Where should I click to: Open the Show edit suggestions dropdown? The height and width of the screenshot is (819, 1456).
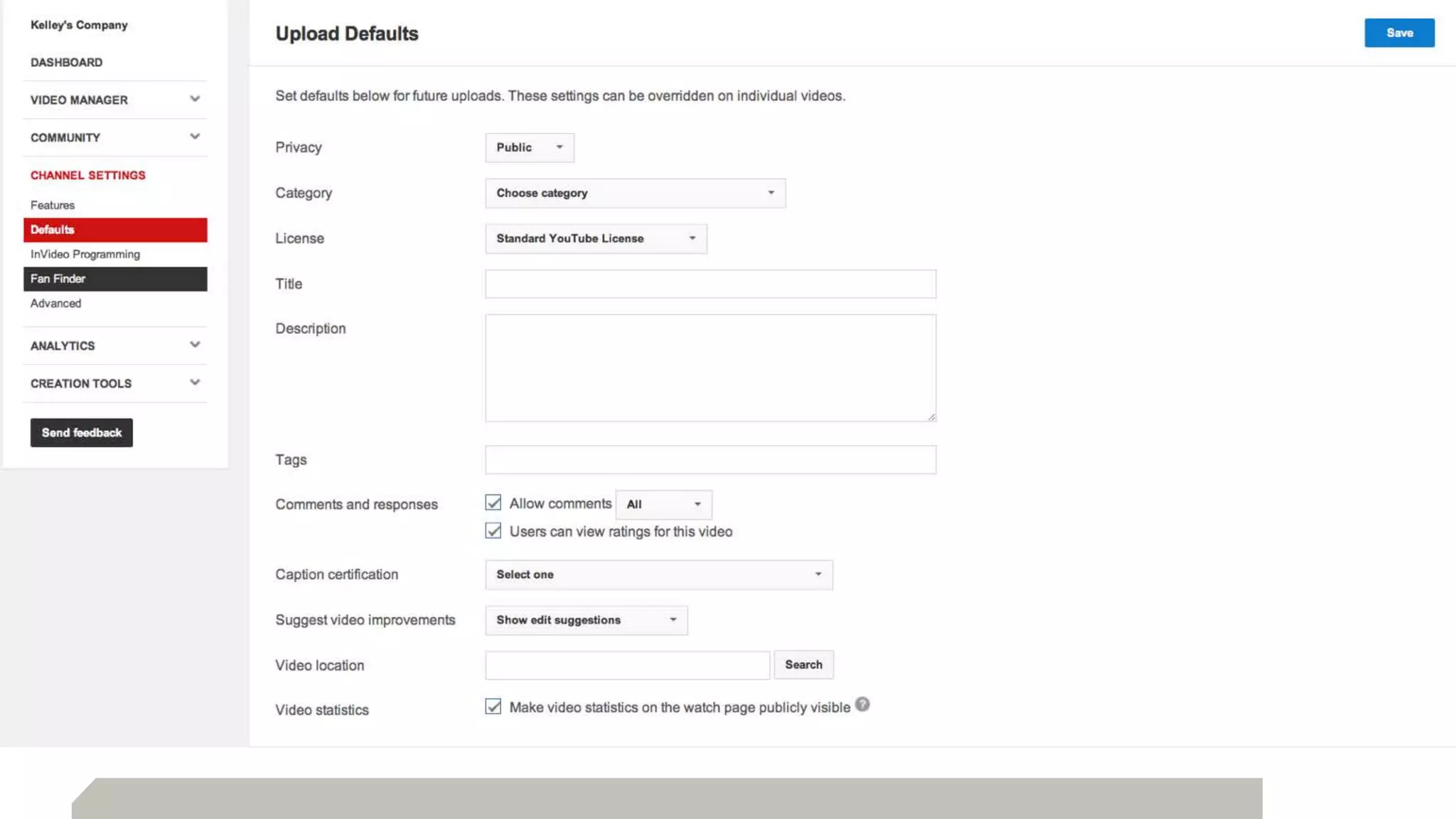[586, 620]
